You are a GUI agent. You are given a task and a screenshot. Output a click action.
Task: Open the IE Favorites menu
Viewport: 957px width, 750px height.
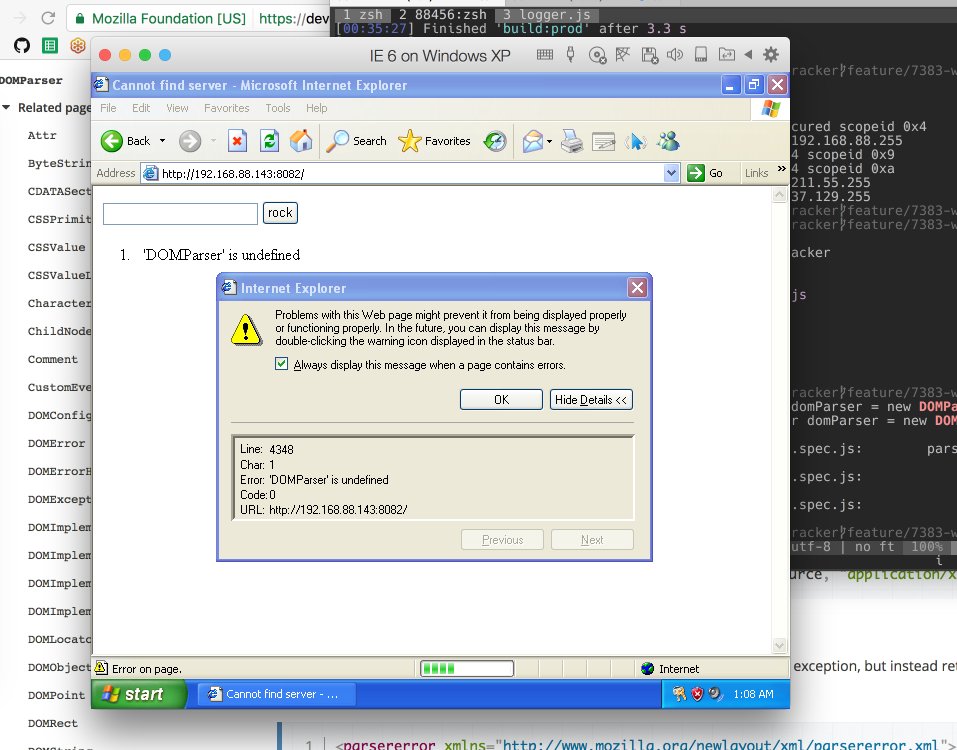226,108
